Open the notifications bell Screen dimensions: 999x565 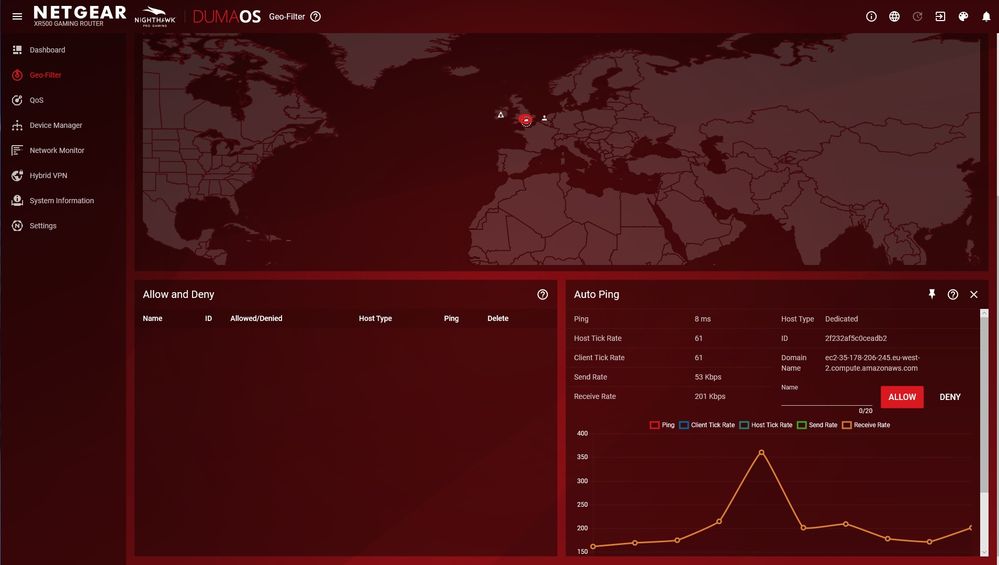click(x=985, y=16)
